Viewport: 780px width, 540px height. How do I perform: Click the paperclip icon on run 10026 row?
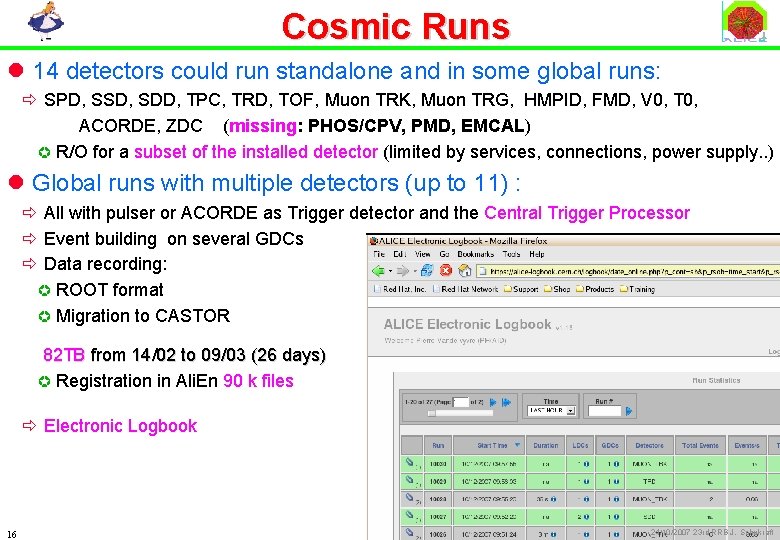click(x=409, y=533)
